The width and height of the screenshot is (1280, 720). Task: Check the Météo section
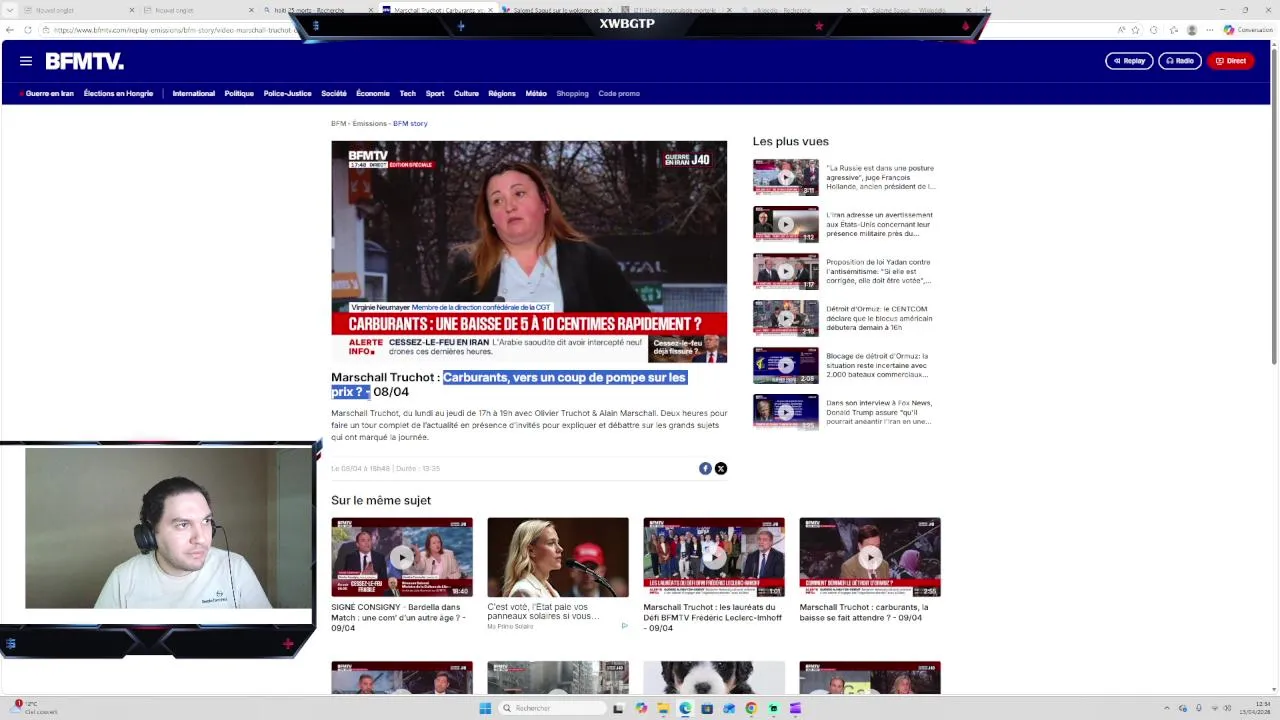click(x=536, y=93)
